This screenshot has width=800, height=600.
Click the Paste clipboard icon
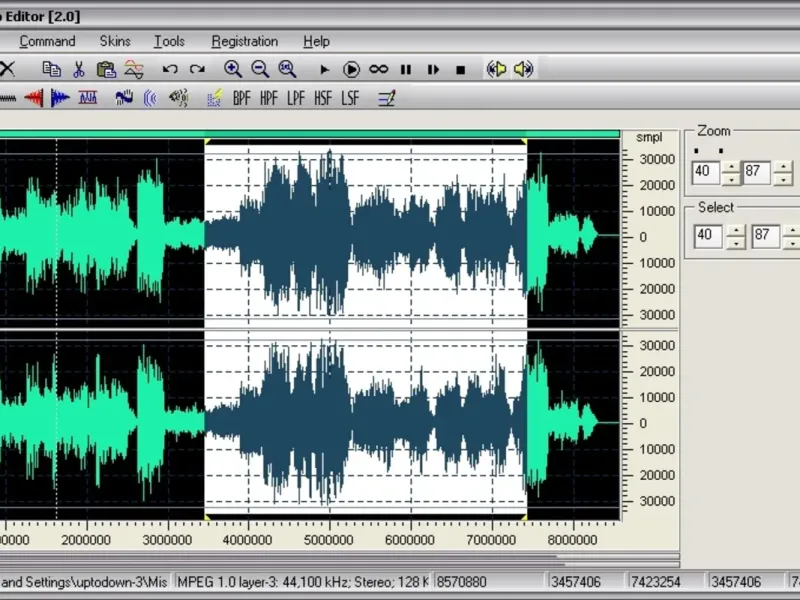(106, 69)
